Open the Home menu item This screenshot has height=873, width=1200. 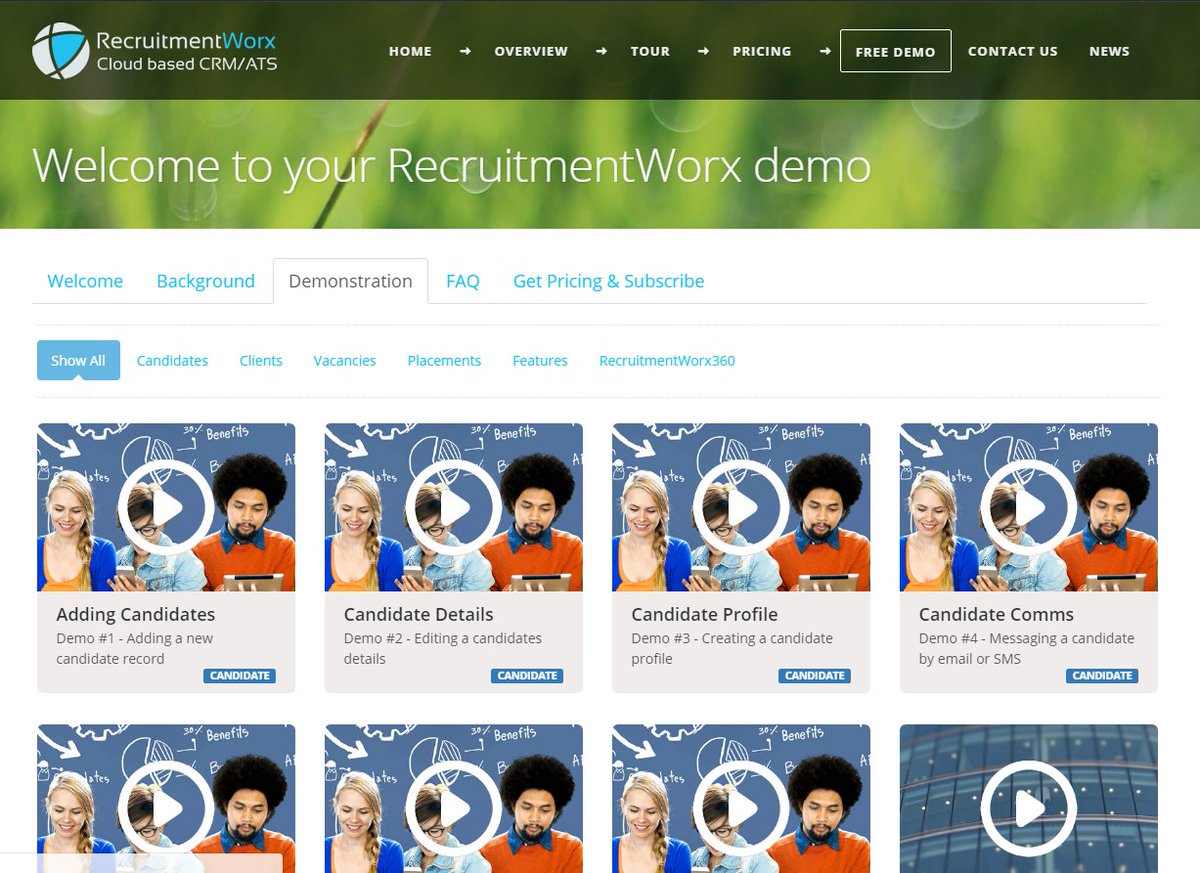(410, 51)
